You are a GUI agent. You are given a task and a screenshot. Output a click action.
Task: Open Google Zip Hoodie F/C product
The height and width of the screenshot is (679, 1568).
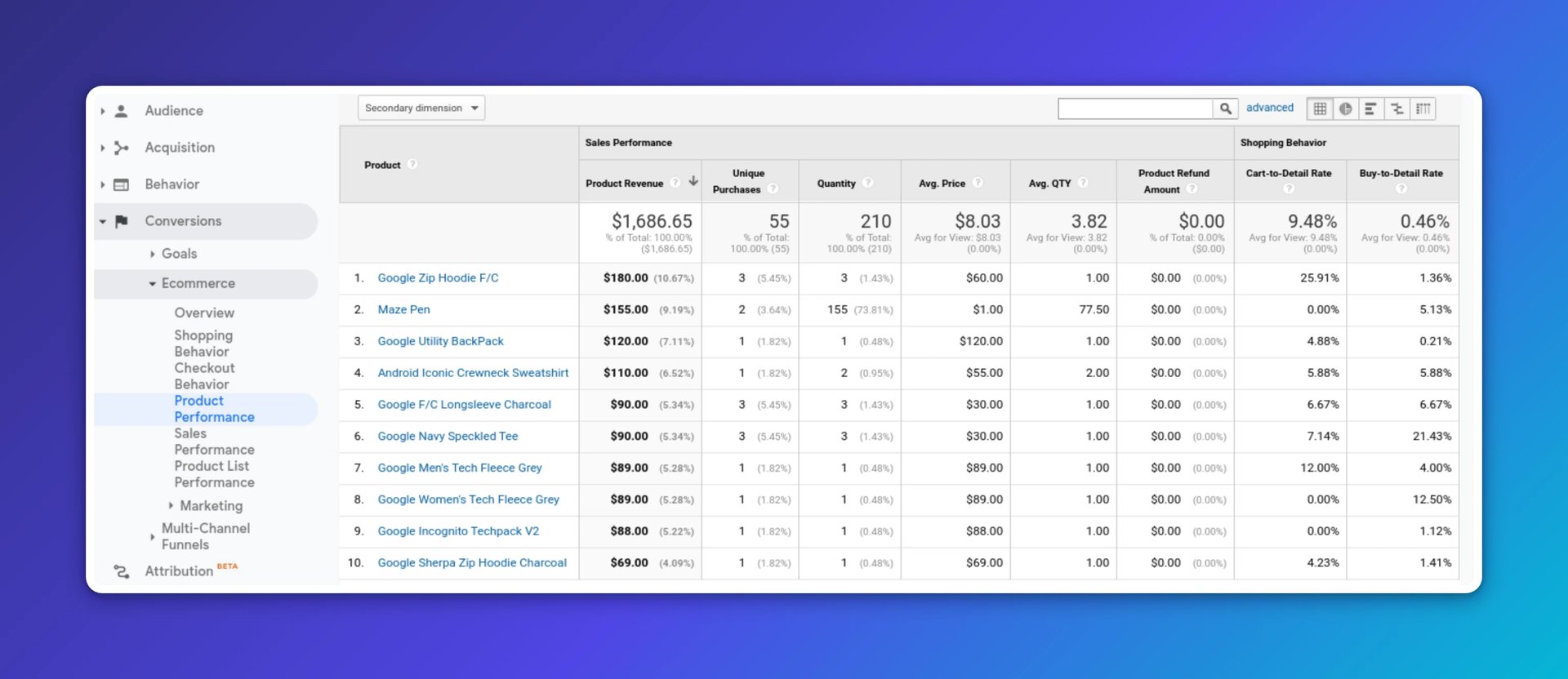pyautogui.click(x=438, y=278)
